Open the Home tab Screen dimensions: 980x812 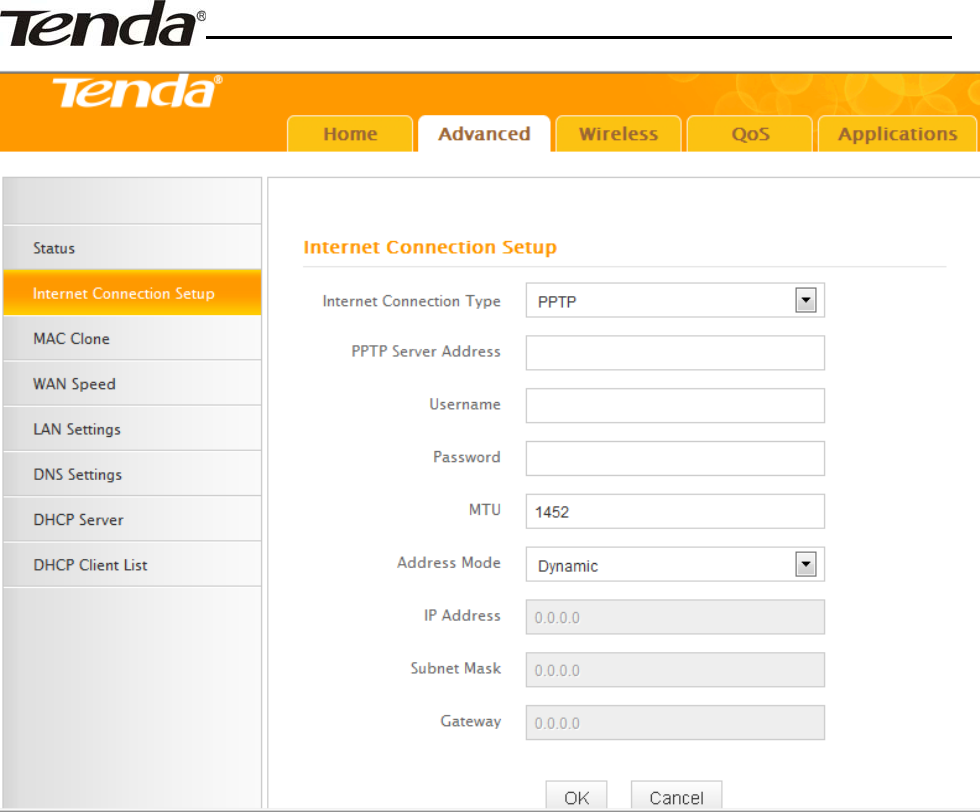point(350,133)
